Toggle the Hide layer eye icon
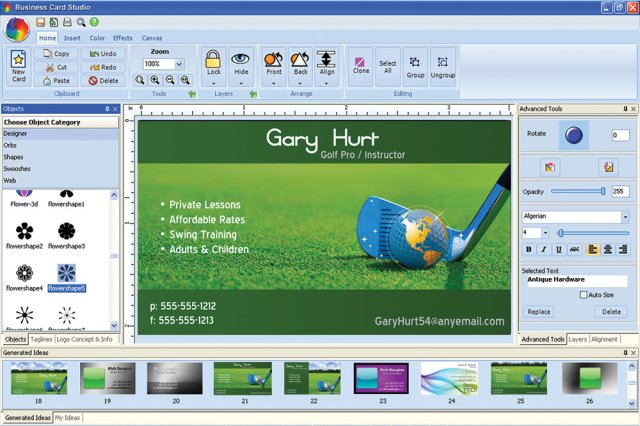The image size is (640, 426). (240, 62)
